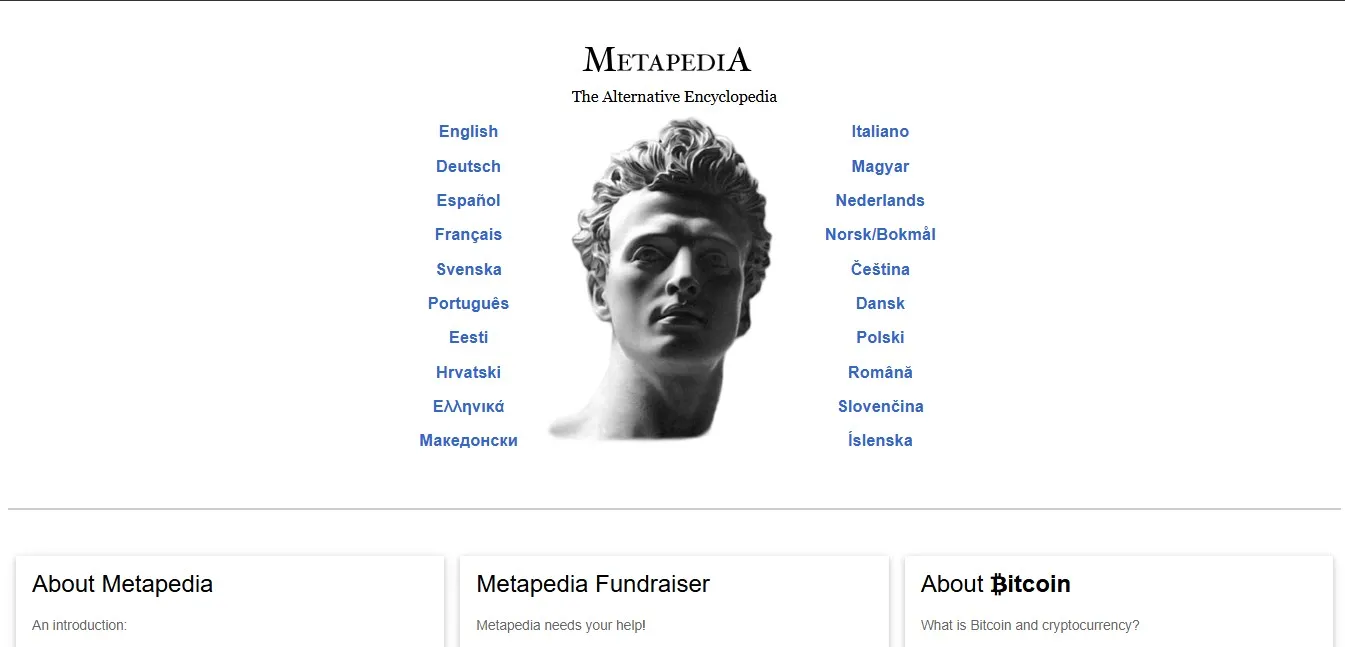Image resolution: width=1345 pixels, height=647 pixels.
Task: Select the Deutsch language link
Action: pos(468,166)
